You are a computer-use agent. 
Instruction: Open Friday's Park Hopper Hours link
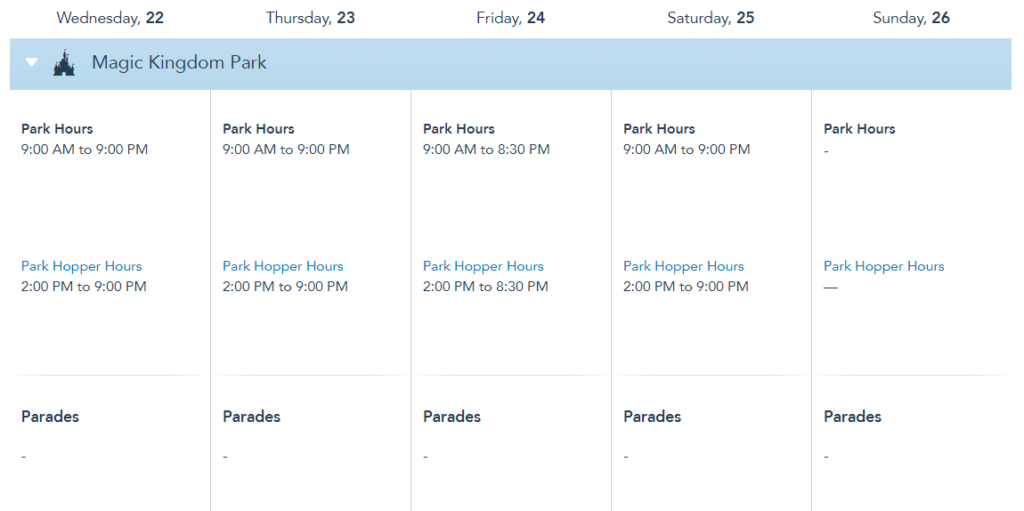point(483,266)
